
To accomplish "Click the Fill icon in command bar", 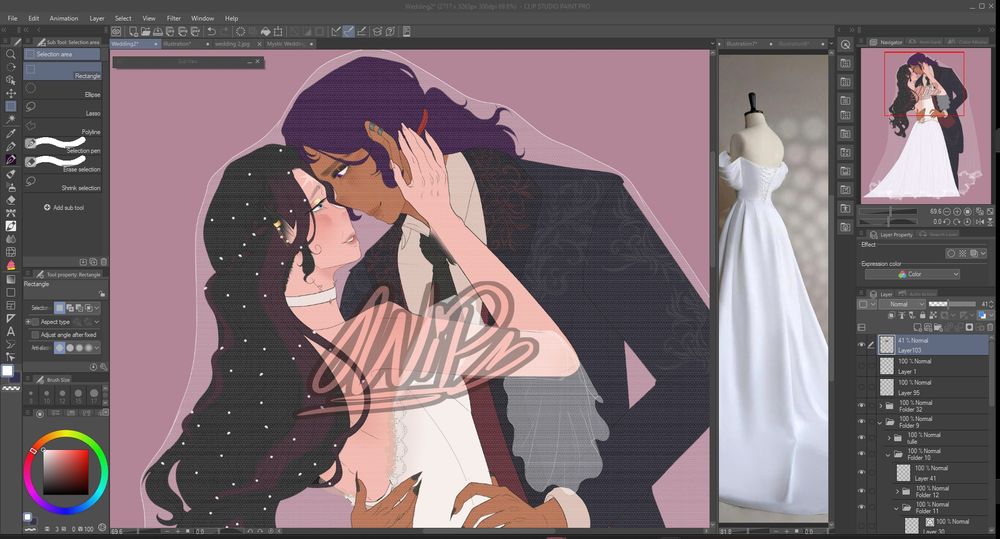I will pyautogui.click(x=265, y=31).
